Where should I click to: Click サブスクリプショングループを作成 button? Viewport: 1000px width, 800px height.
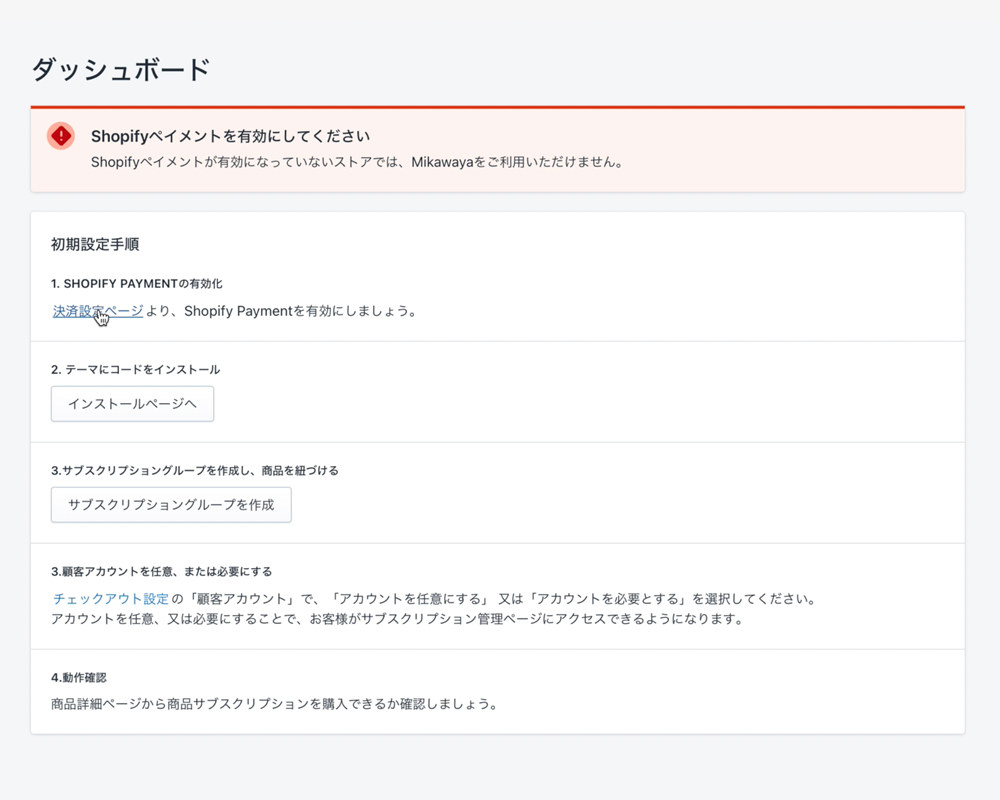[x=171, y=505]
